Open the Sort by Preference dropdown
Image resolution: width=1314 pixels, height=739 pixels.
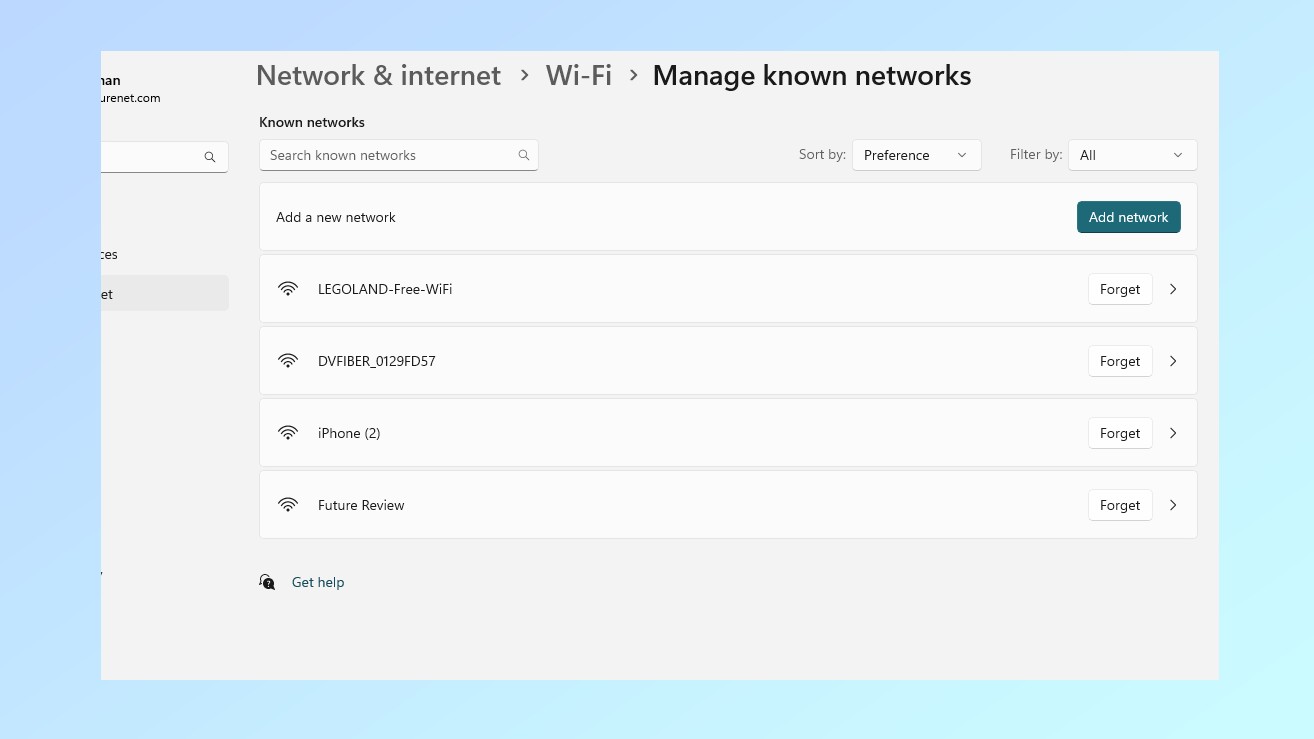(x=915, y=155)
